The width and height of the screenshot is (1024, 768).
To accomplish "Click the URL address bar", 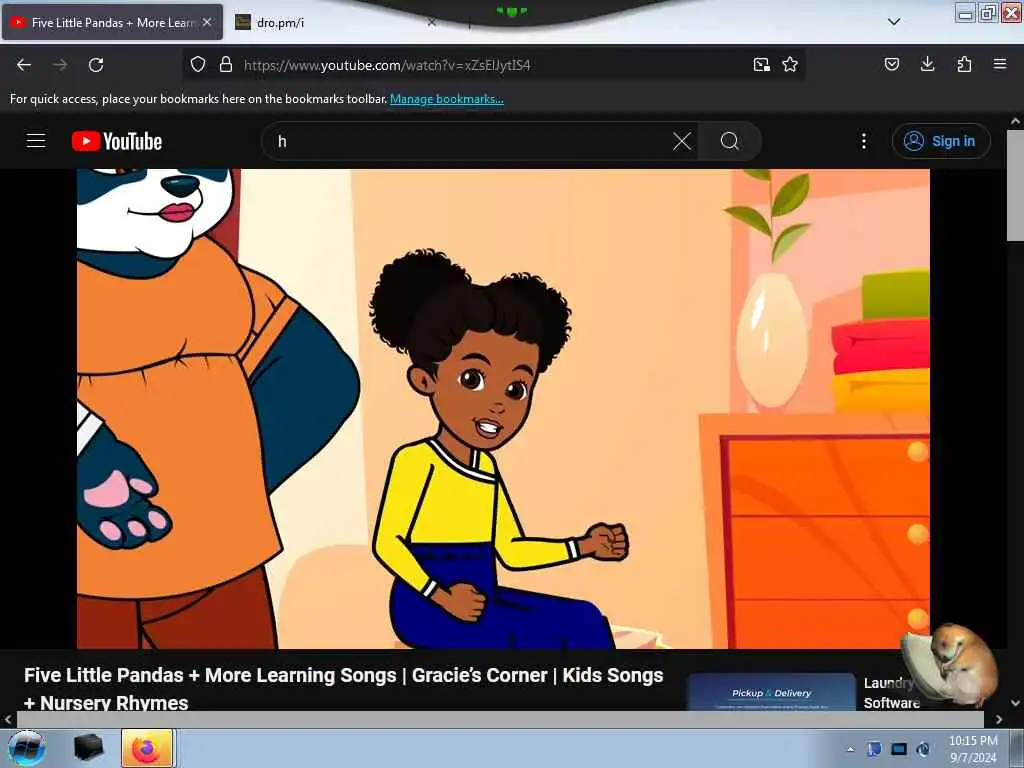I will tap(493, 65).
